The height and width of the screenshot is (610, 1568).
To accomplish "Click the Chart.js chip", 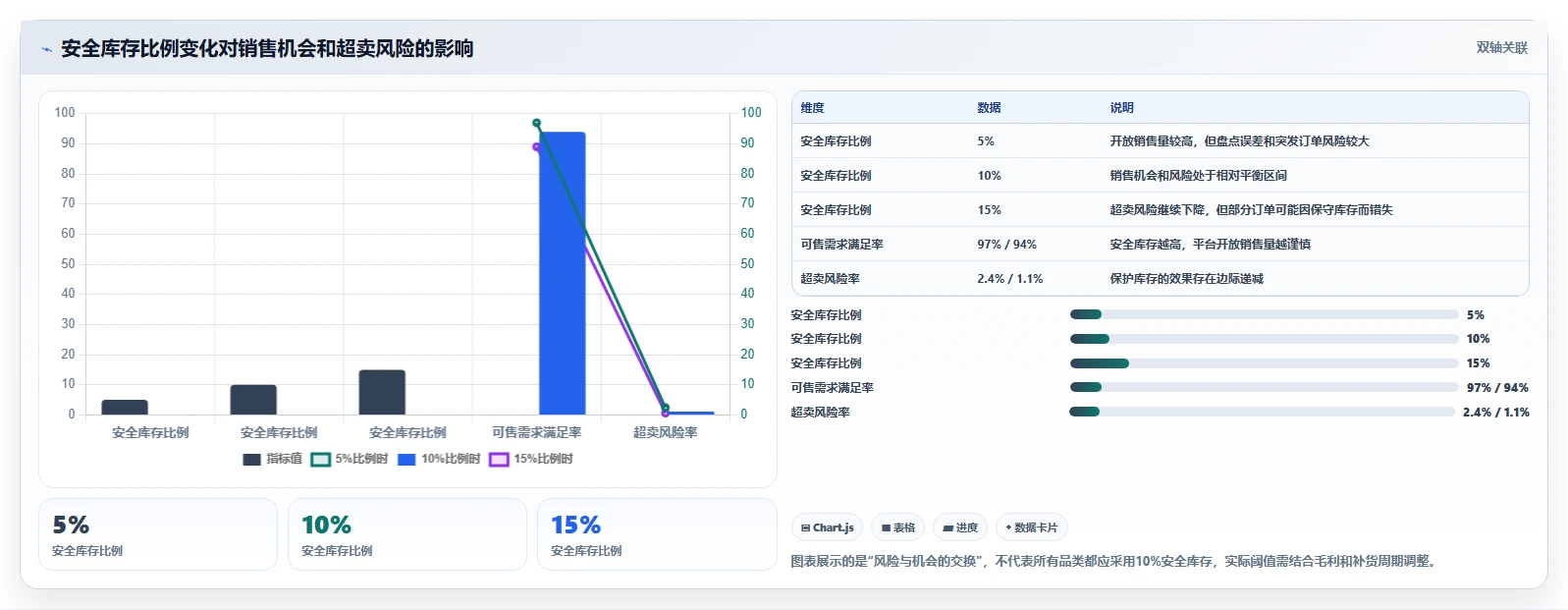I will 828,527.
